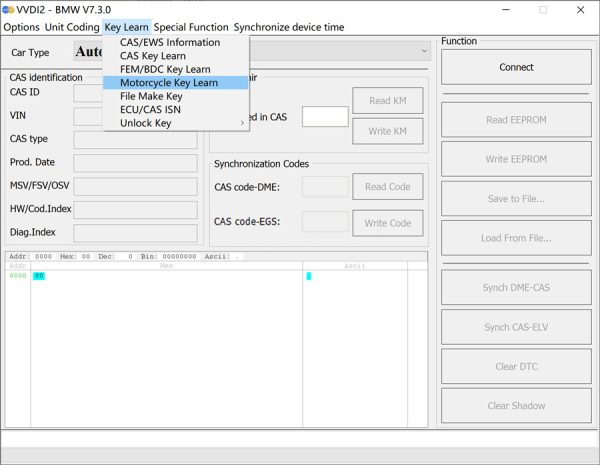Click the Load From File button
The height and width of the screenshot is (465, 600).
[x=516, y=238]
